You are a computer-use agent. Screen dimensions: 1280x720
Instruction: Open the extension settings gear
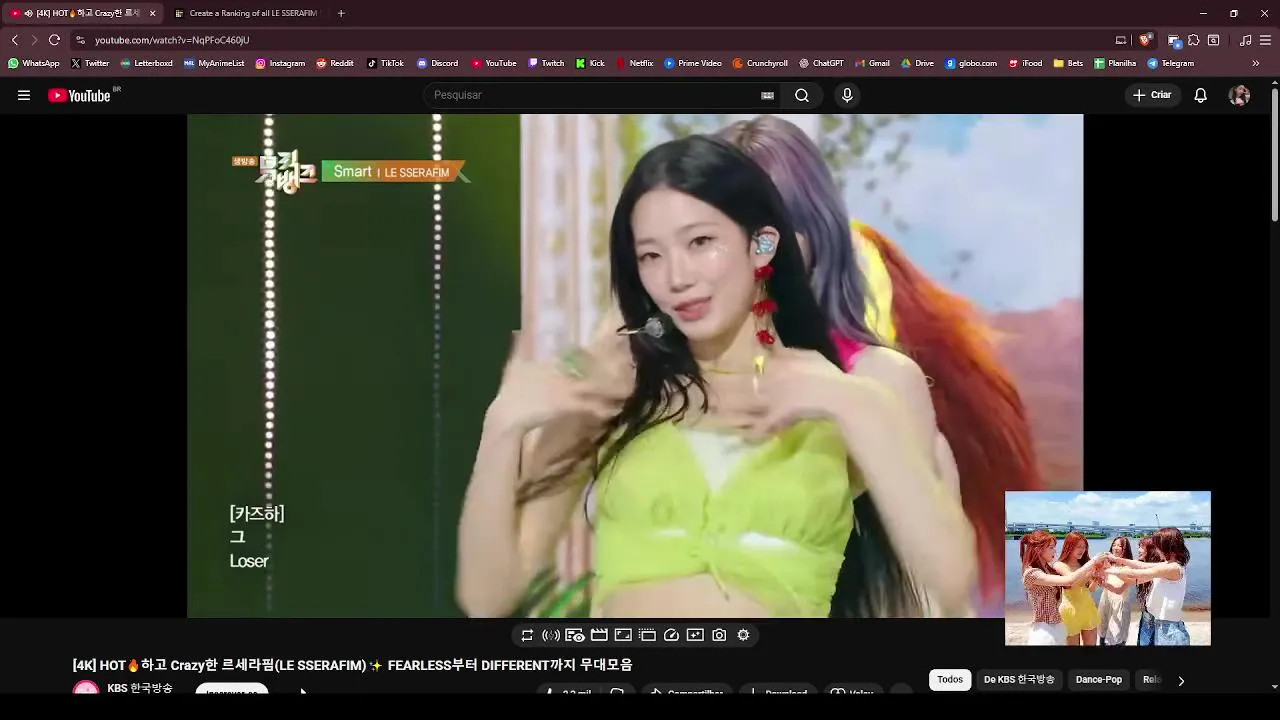coord(743,635)
